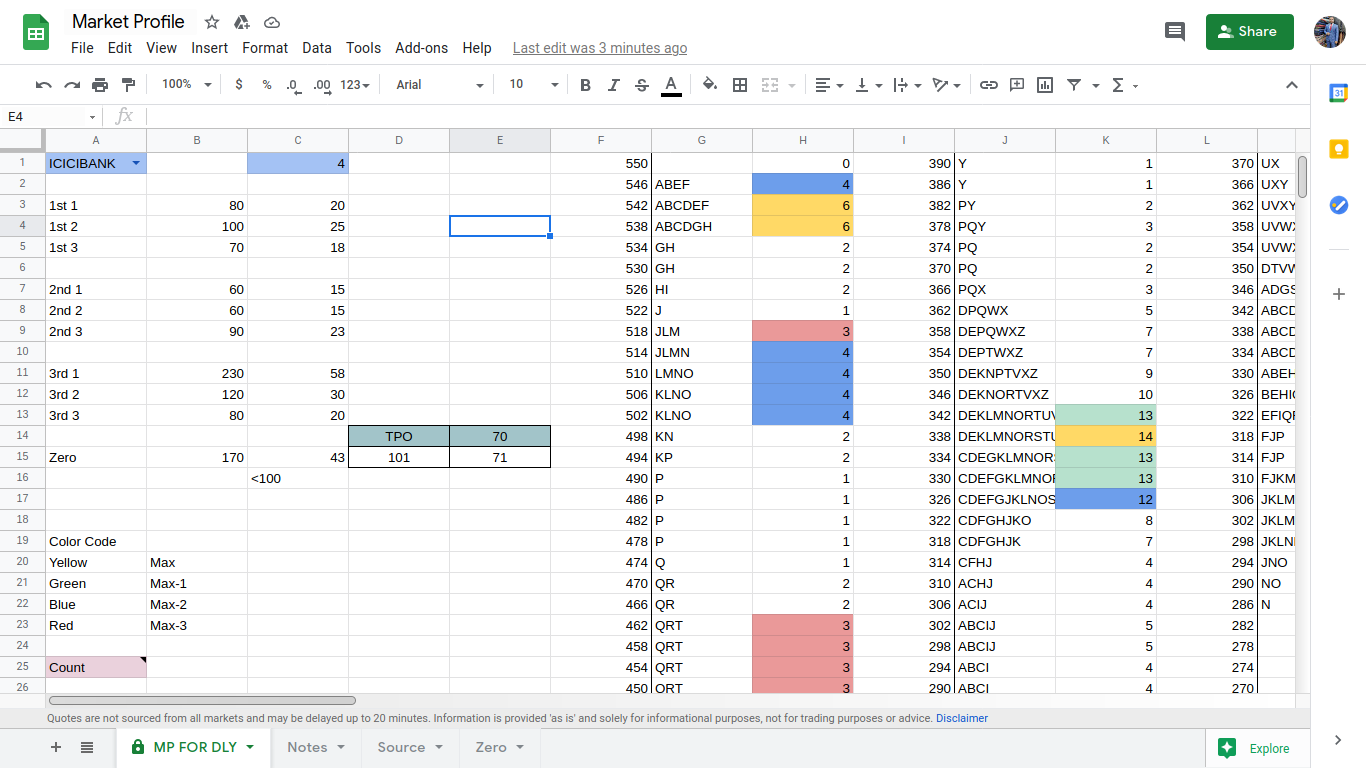1366x768 pixels.
Task: Open the Borders tool
Action: click(740, 85)
